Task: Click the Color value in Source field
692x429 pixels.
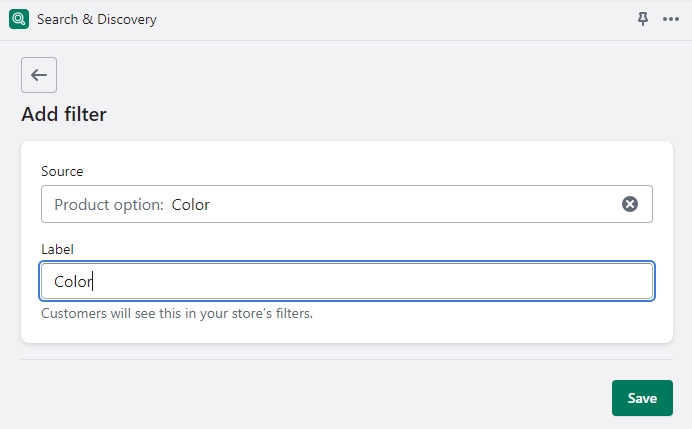Action: (190, 204)
